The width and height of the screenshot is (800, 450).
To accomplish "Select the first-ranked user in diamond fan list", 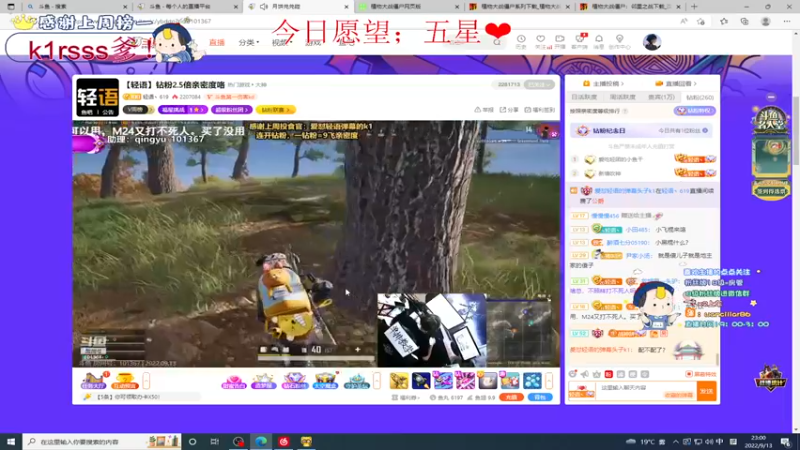I will (x=643, y=159).
